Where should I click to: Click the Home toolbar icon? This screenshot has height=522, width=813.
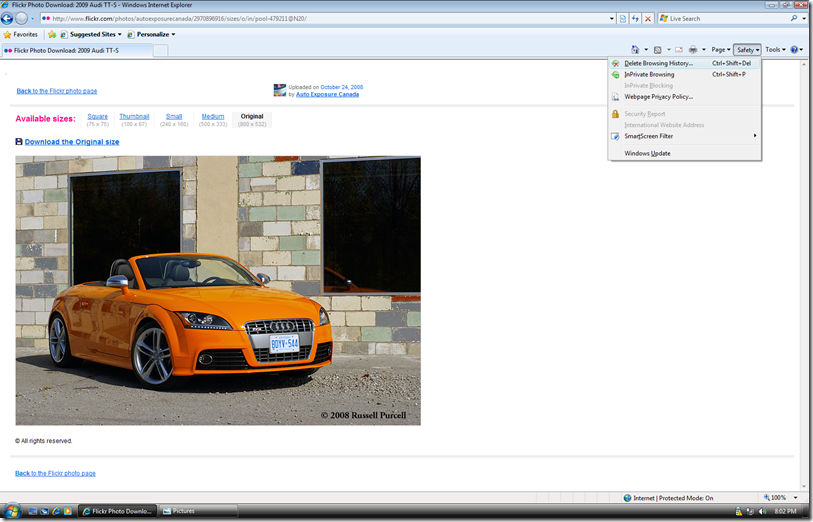pos(635,50)
